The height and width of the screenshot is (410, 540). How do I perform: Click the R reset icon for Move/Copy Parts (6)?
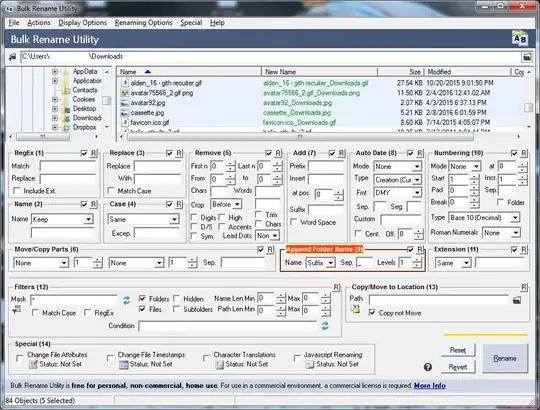[x=270, y=250]
